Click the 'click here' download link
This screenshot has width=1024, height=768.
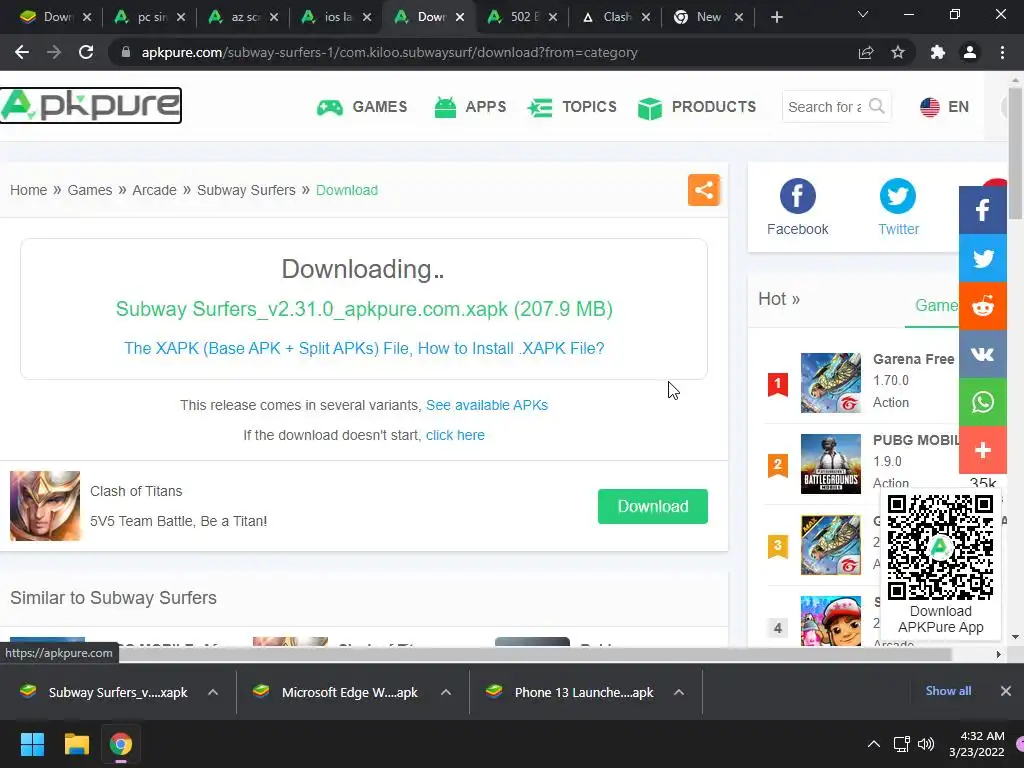click(x=455, y=435)
